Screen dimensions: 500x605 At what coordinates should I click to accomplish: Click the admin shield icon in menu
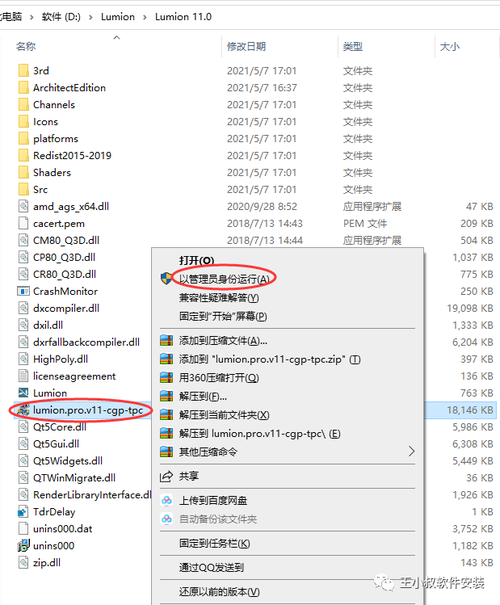166,278
